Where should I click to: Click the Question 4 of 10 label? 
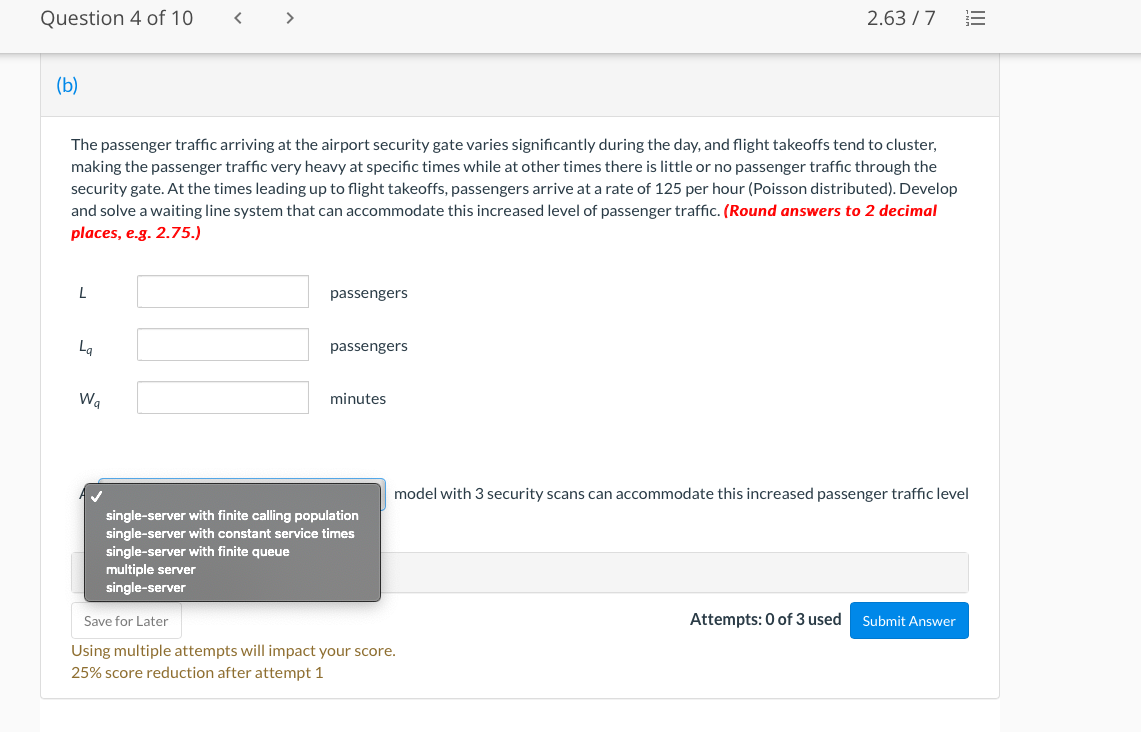pyautogui.click(x=116, y=17)
